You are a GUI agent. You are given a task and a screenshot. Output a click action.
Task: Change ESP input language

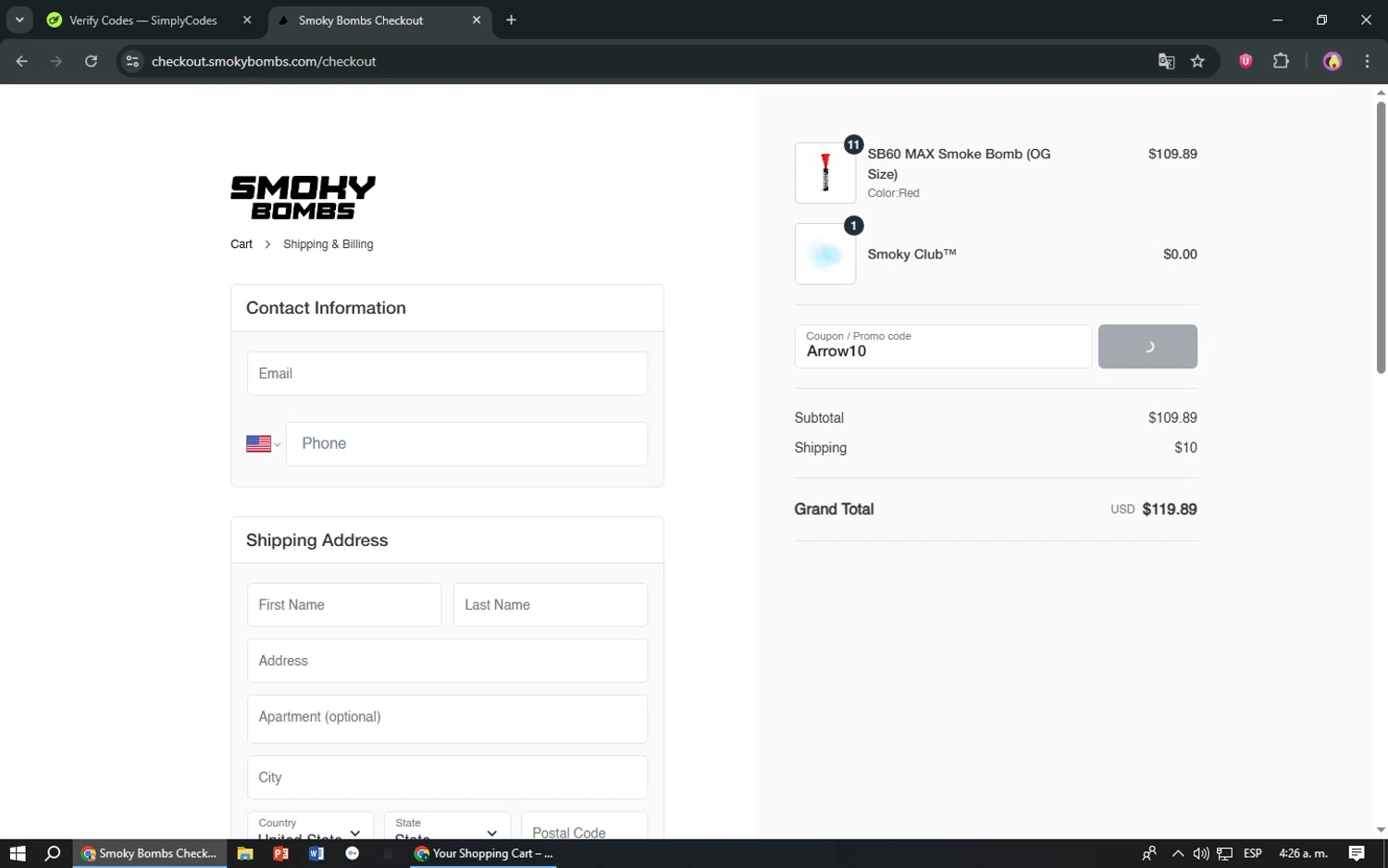pyautogui.click(x=1253, y=853)
